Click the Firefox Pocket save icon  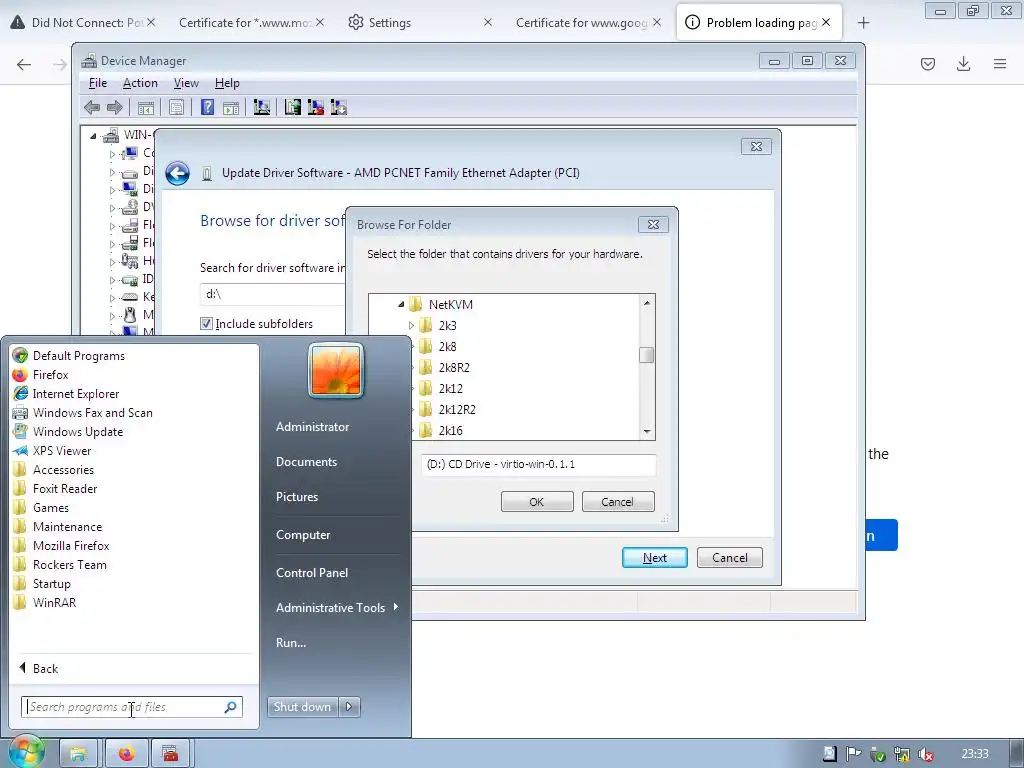[x=928, y=64]
